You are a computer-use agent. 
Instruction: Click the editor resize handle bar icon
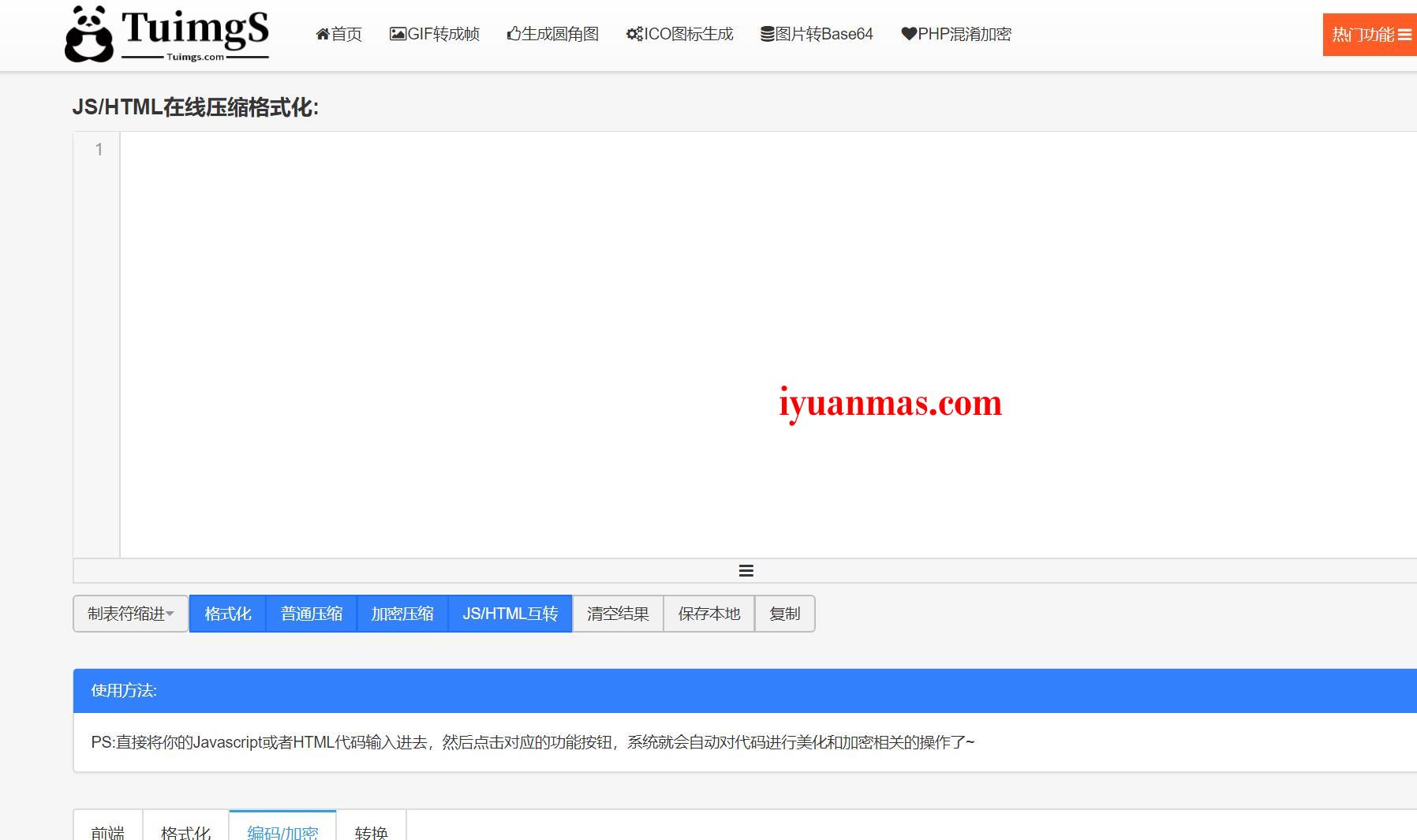[x=746, y=570]
